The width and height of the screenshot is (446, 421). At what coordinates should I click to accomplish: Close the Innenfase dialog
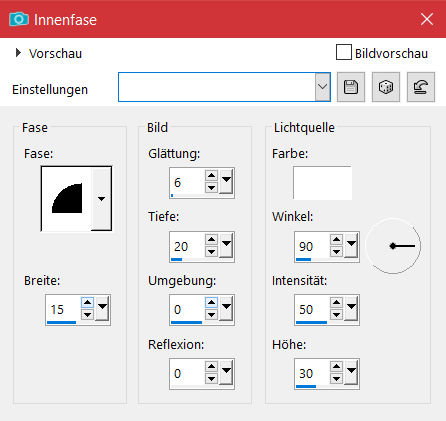point(427,19)
